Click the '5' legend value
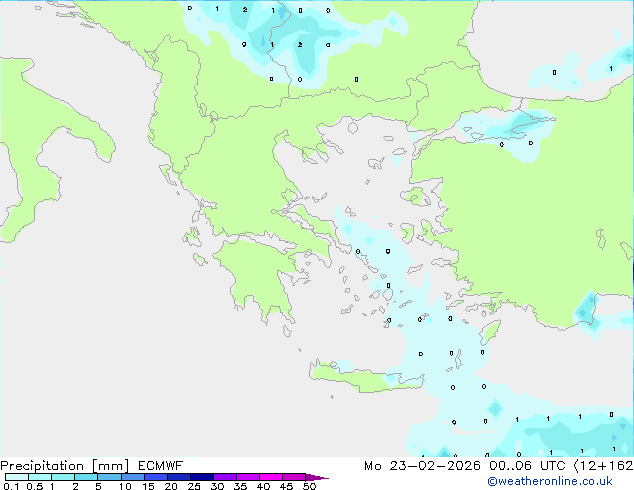This screenshot has width=634, height=490. 98,486
